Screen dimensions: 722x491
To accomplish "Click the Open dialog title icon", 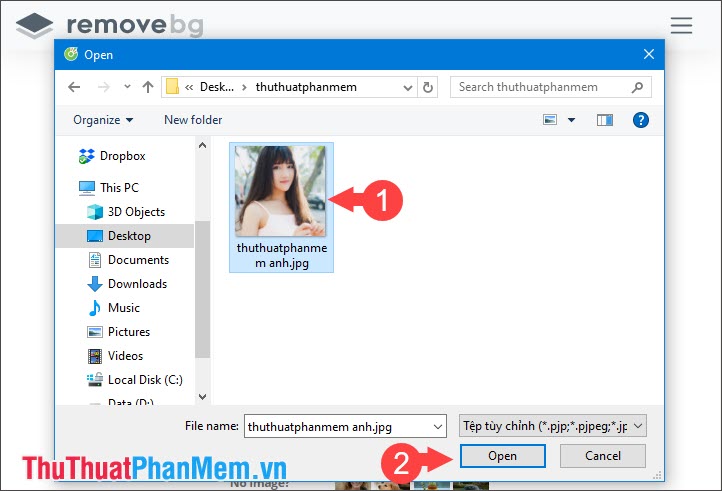I will tap(71, 54).
